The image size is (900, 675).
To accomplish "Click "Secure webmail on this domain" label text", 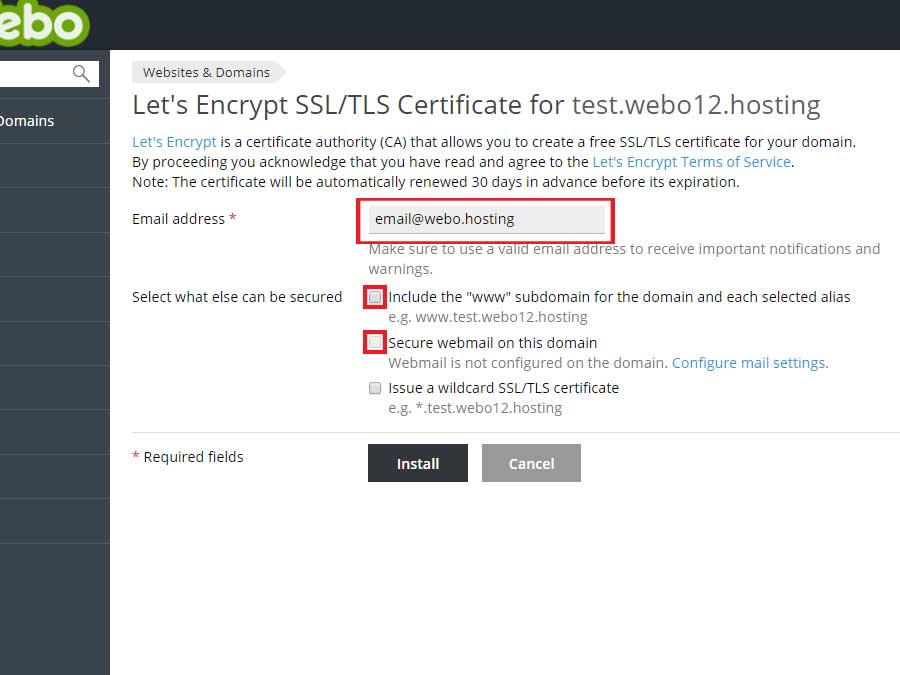I will tap(492, 343).
